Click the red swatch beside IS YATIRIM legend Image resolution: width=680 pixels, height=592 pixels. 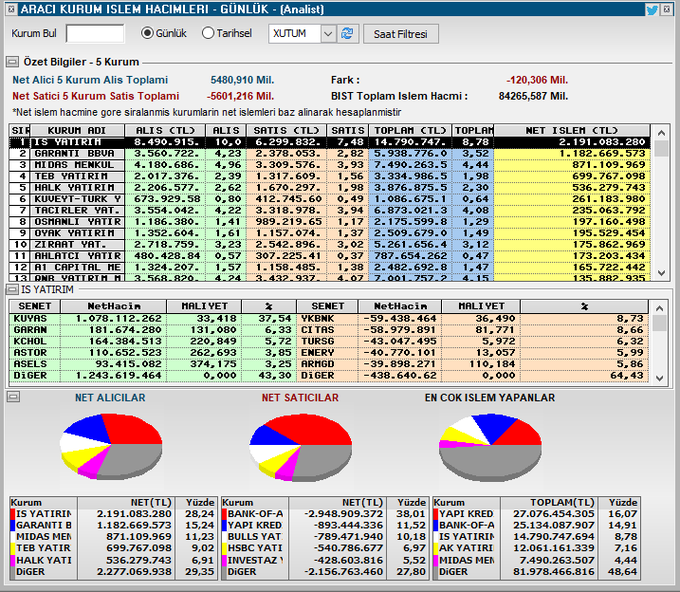[x=13, y=514]
